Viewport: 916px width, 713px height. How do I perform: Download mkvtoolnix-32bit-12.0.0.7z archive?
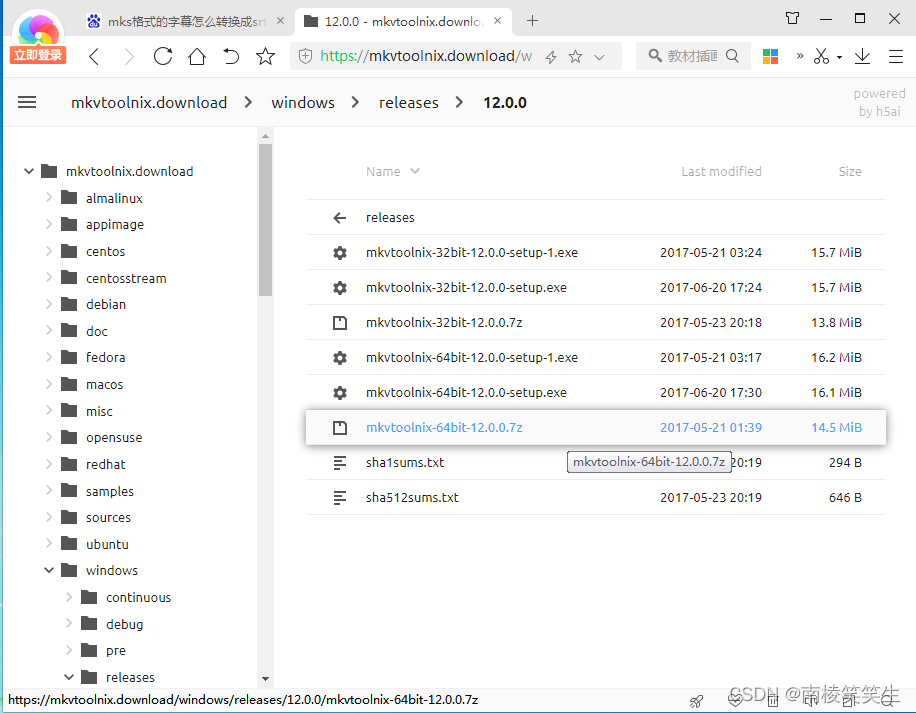click(595, 322)
